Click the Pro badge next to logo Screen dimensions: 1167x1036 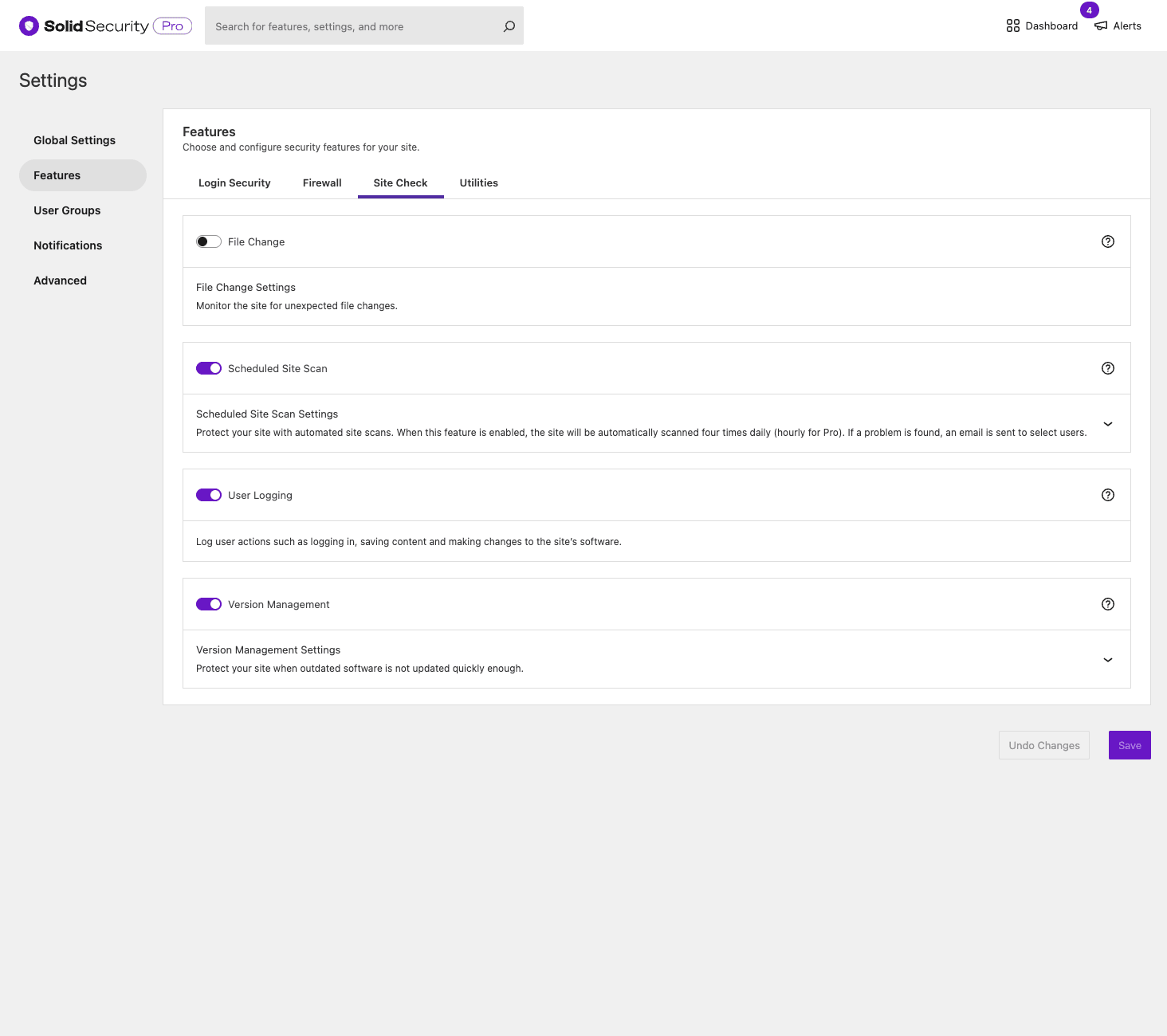172,26
